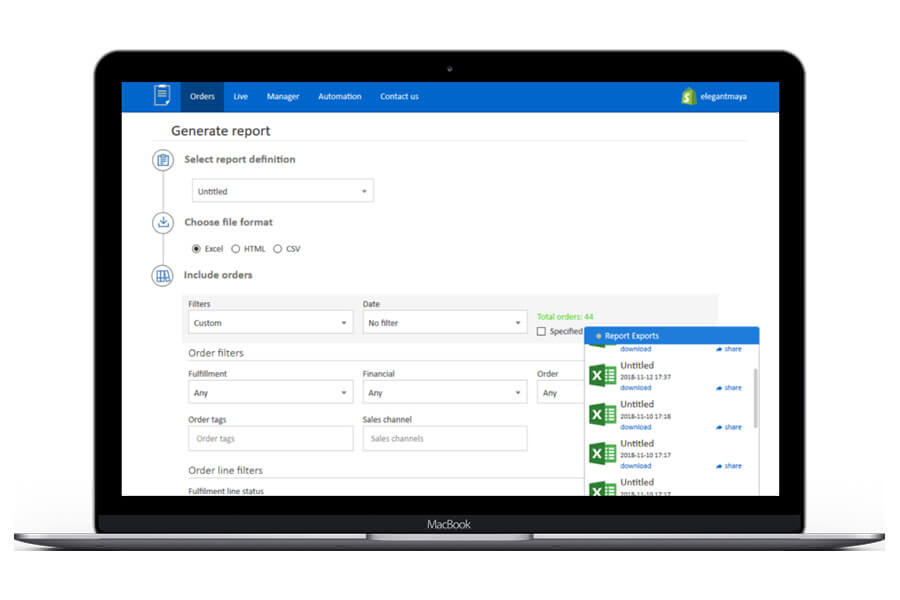
Task: Share the 2018-11-12 17:37 export
Action: pyautogui.click(x=729, y=388)
